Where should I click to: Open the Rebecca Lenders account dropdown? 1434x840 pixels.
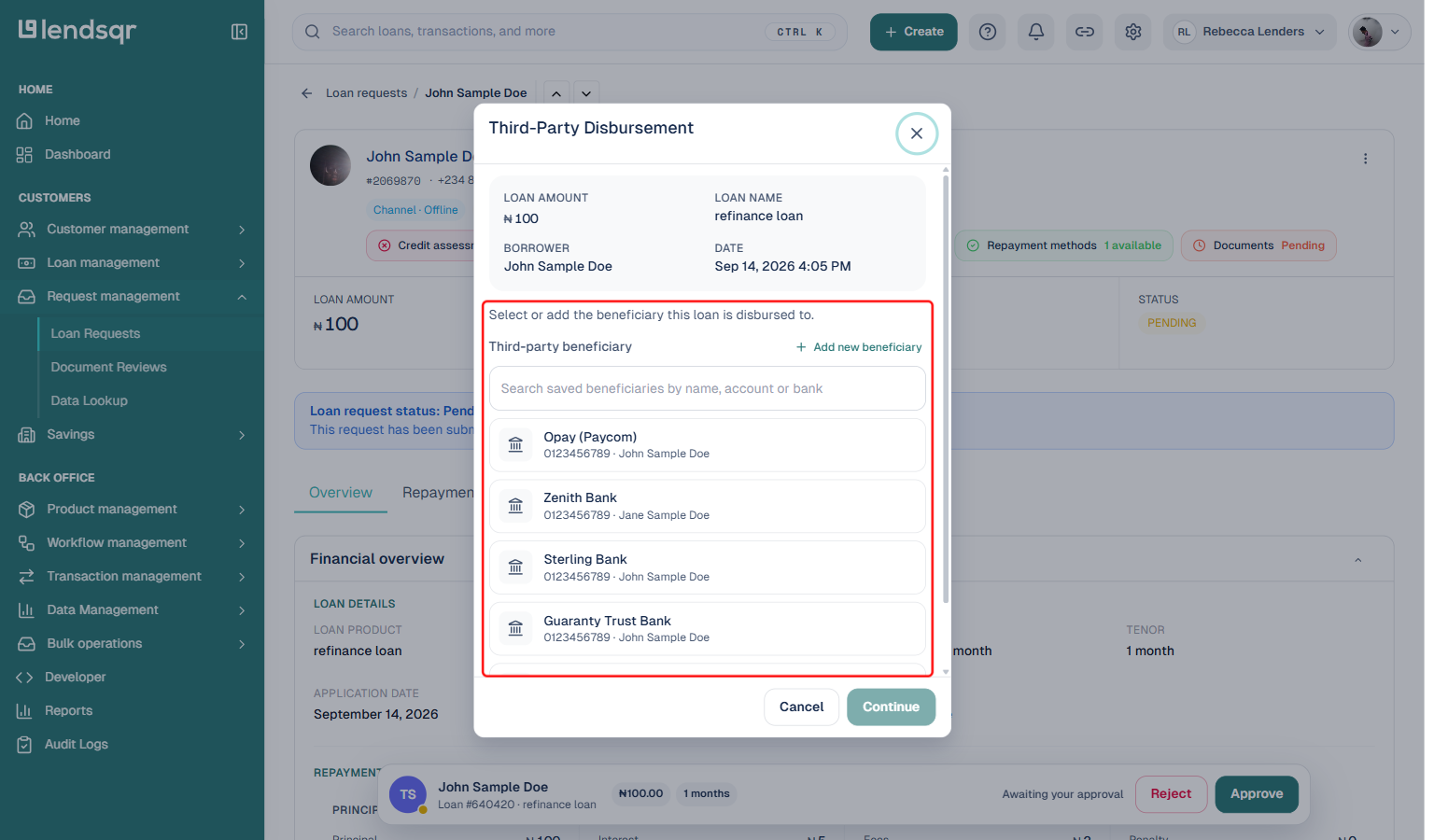tap(1250, 32)
